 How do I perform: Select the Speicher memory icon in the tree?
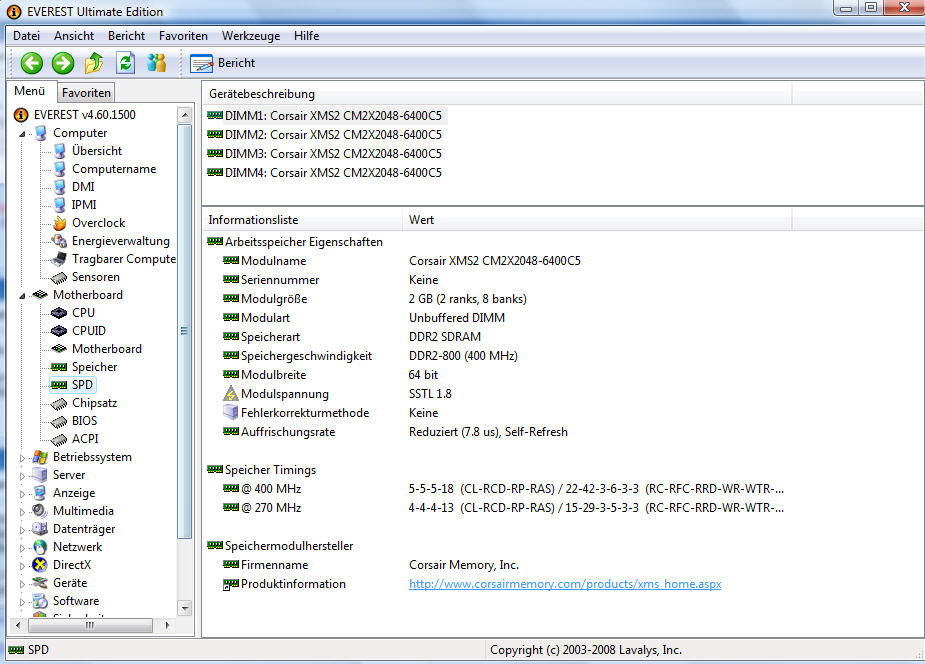coord(59,367)
